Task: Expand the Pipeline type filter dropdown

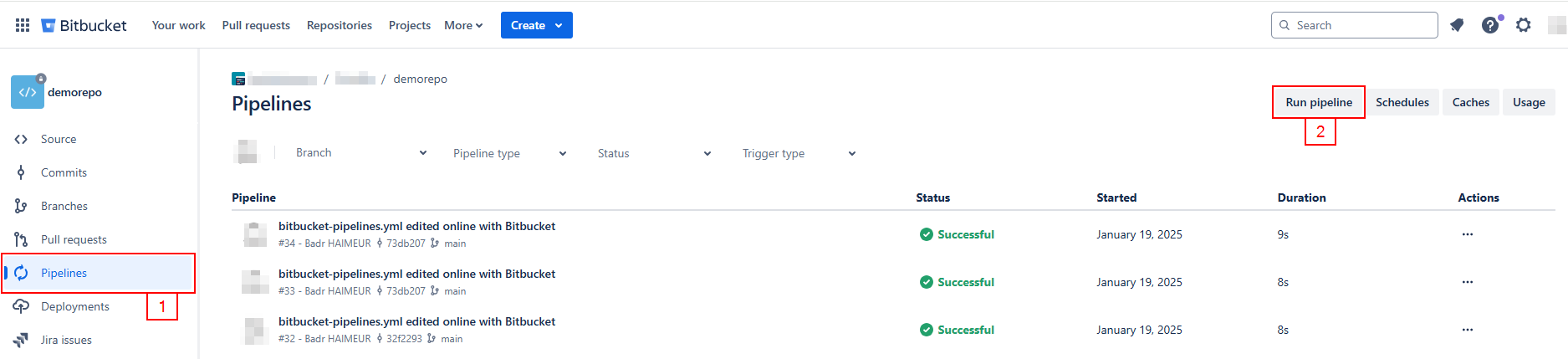Action: 509,153
